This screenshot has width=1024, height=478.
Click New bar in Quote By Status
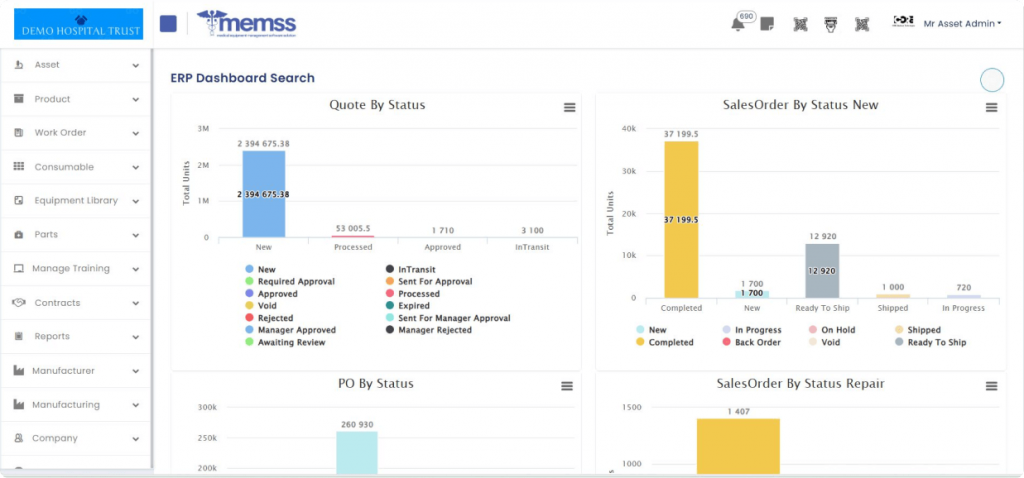pyautogui.click(x=264, y=194)
